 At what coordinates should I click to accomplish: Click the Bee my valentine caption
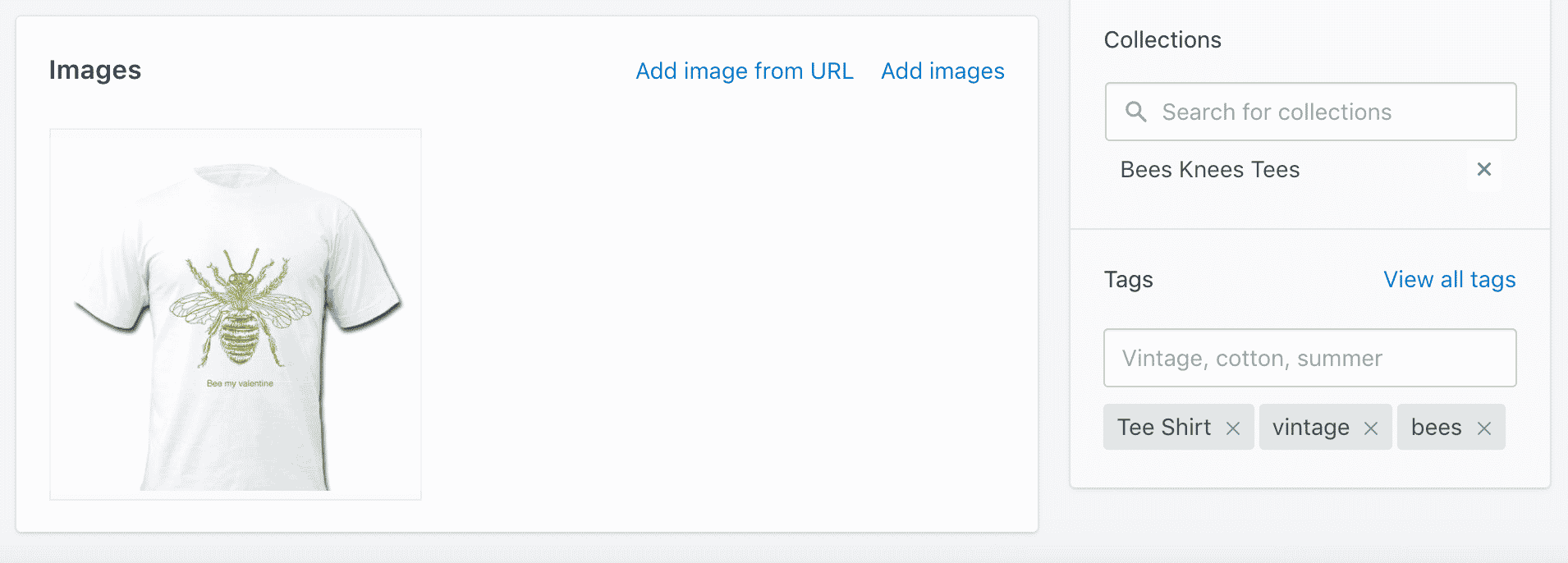pos(240,383)
